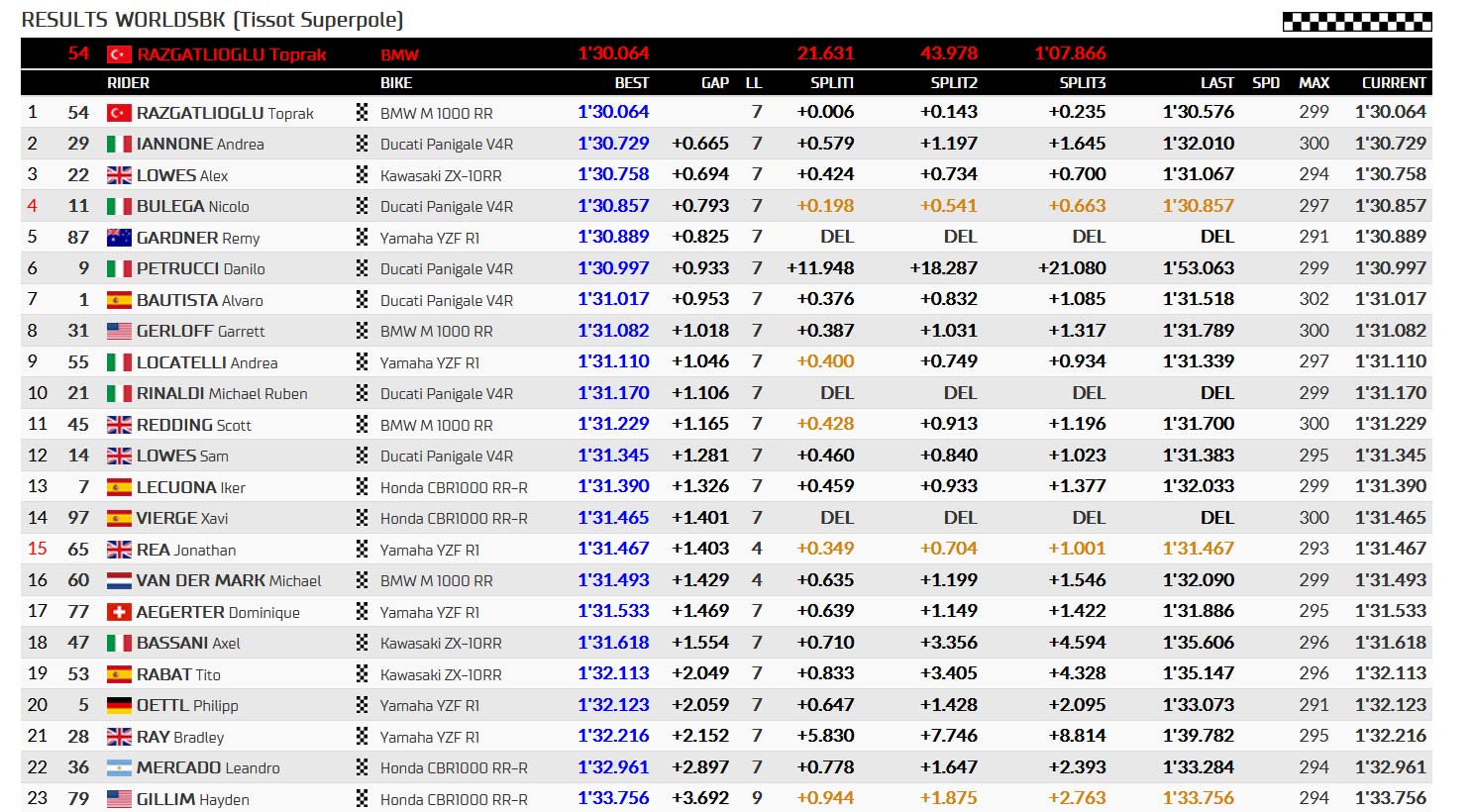Click Bautista's max speed 302

tap(1314, 299)
